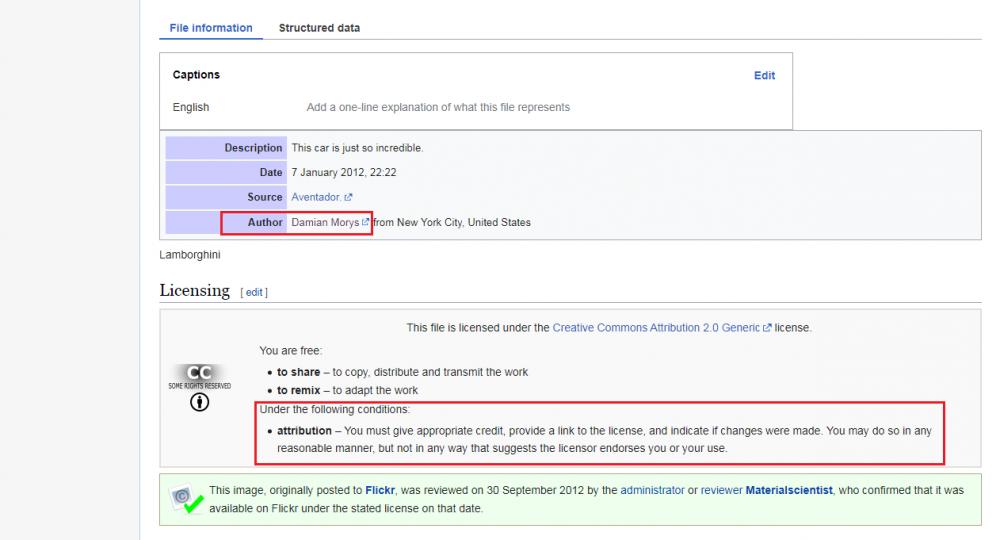Image resolution: width=1000 pixels, height=540 pixels.
Task: Click the text This car is just so incredible
Action: pos(357,148)
